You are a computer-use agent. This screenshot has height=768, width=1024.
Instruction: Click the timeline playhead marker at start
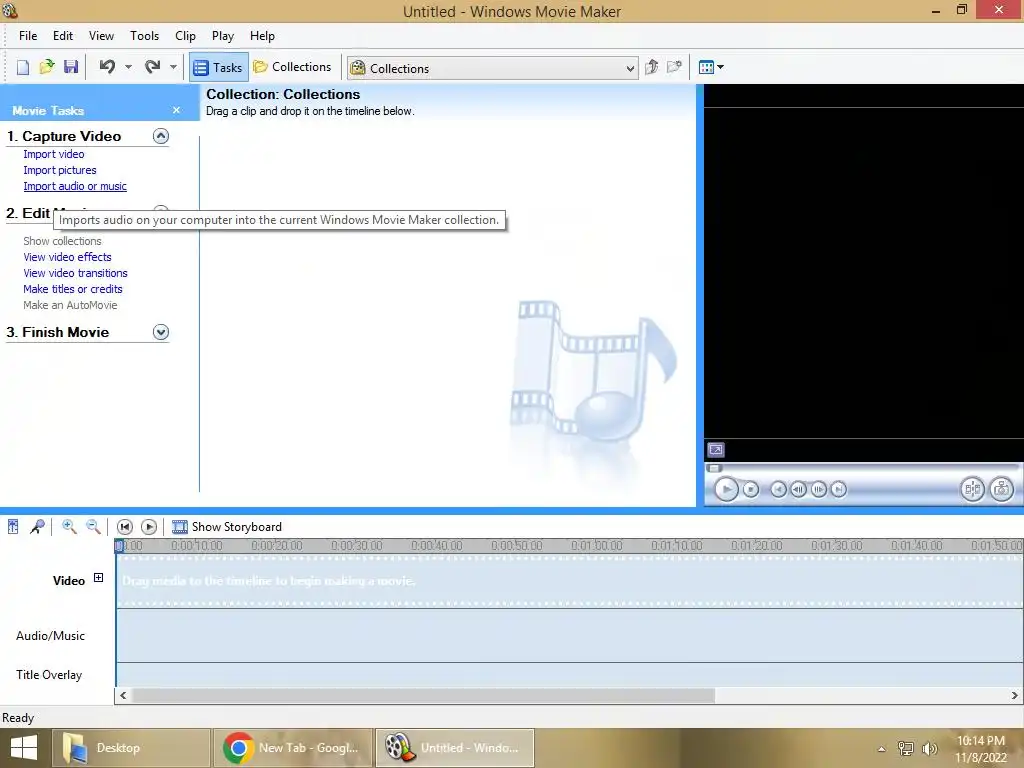pos(119,546)
